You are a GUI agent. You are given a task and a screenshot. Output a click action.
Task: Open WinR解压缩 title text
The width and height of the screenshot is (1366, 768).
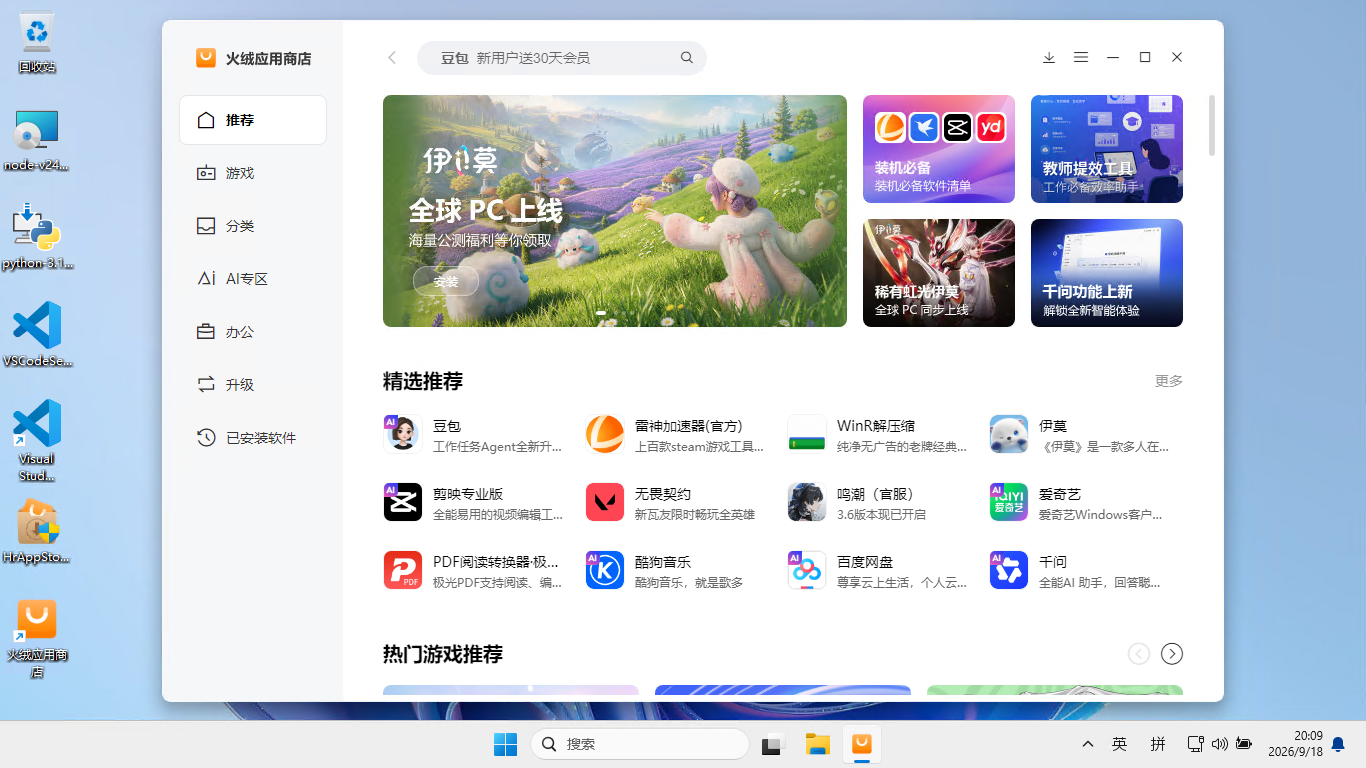coord(876,426)
